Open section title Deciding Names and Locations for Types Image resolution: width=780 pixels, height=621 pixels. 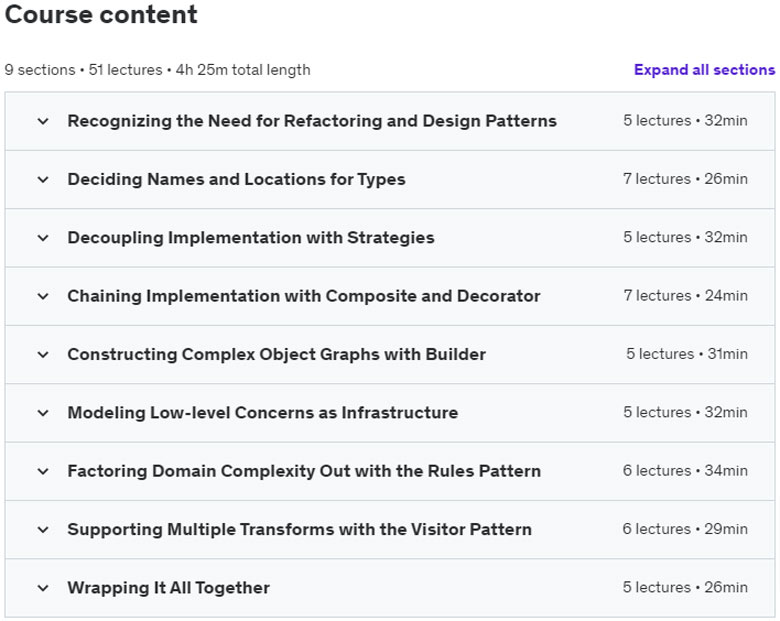click(x=236, y=179)
